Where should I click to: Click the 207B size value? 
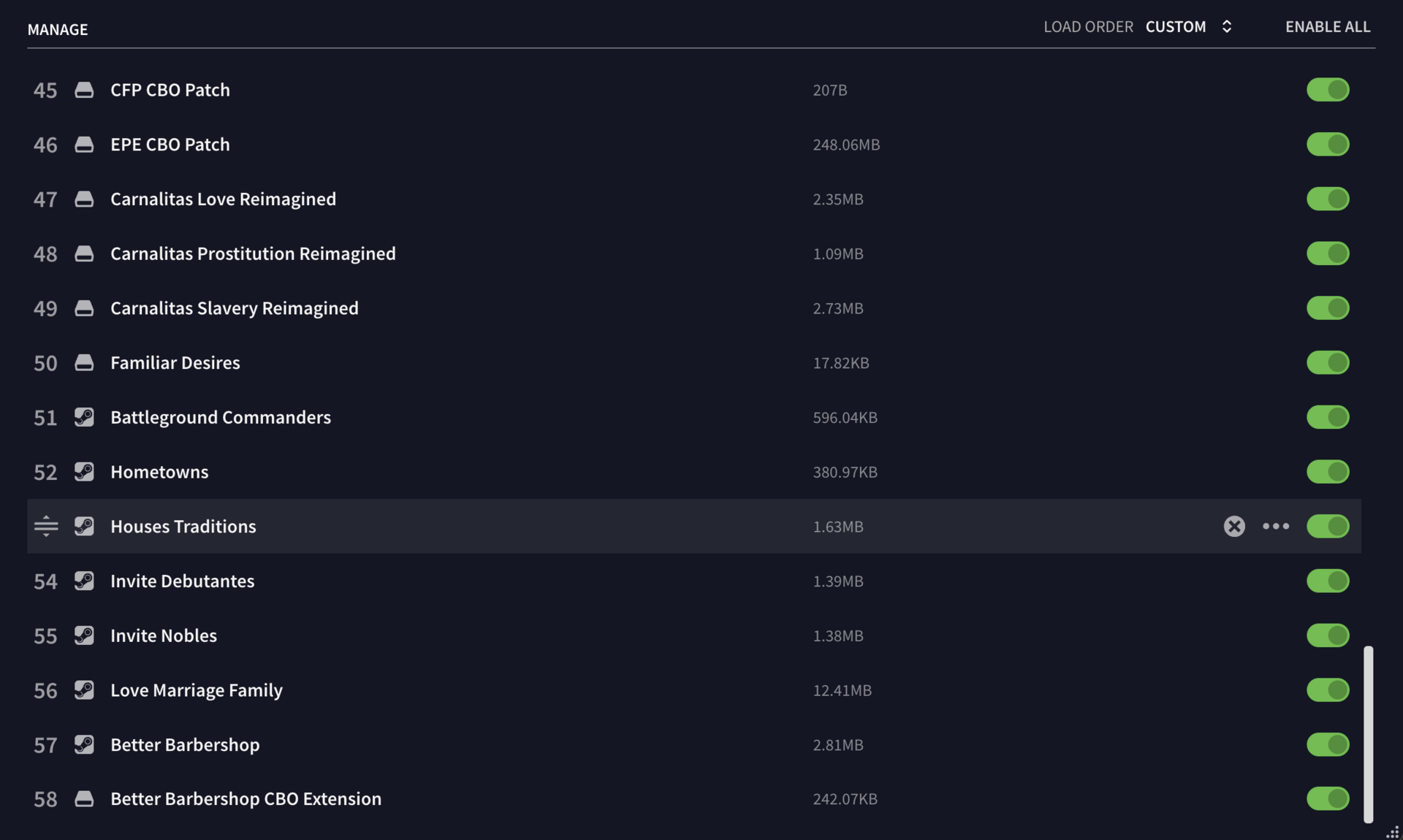[x=829, y=90]
